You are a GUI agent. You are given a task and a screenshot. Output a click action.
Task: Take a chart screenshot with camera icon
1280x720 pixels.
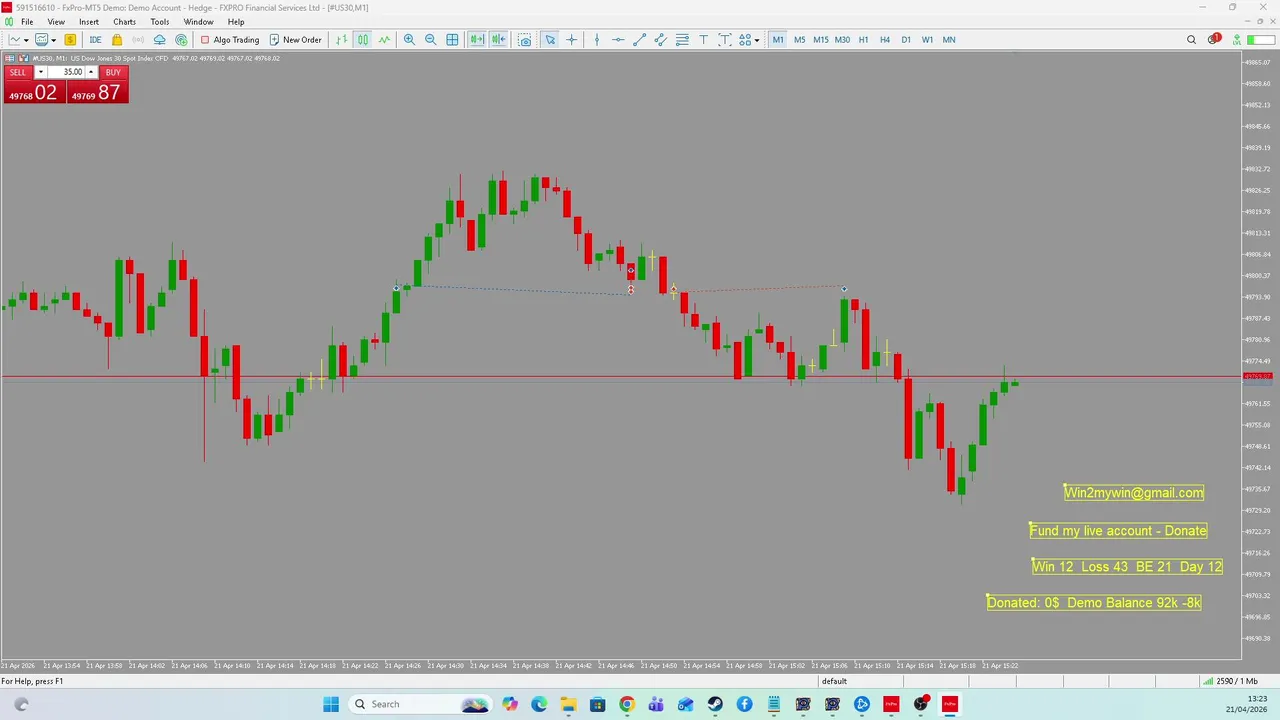[x=525, y=40]
